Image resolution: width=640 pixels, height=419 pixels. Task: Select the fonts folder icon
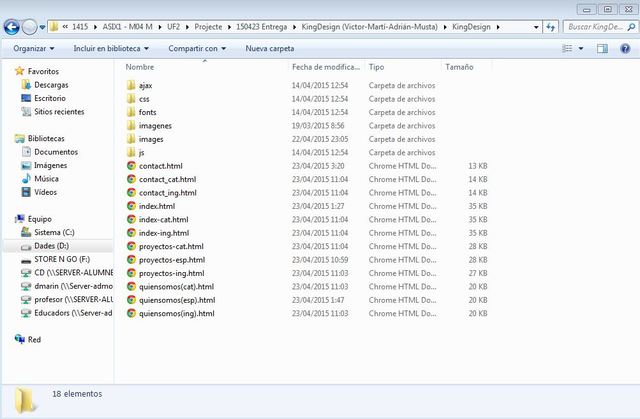131,112
